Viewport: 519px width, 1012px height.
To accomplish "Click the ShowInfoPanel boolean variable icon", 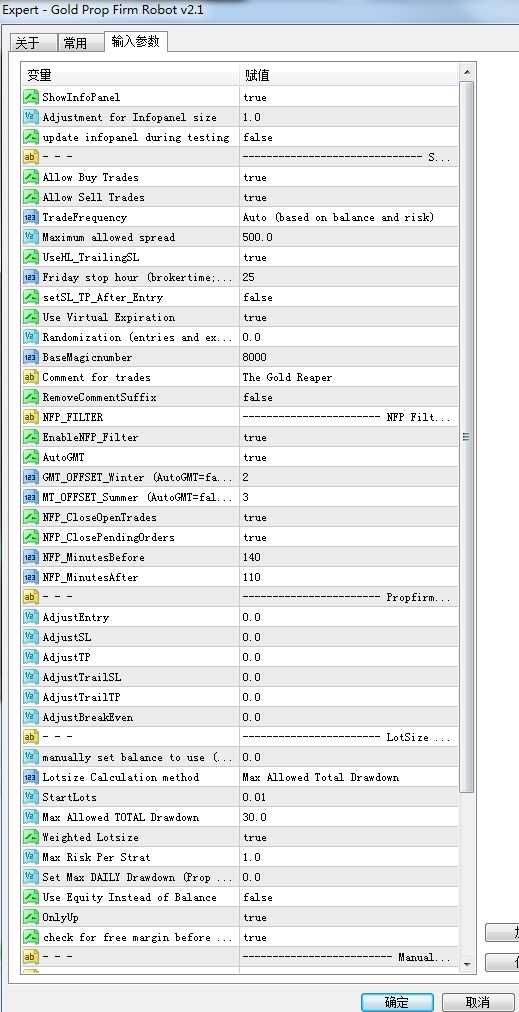I will [31, 97].
